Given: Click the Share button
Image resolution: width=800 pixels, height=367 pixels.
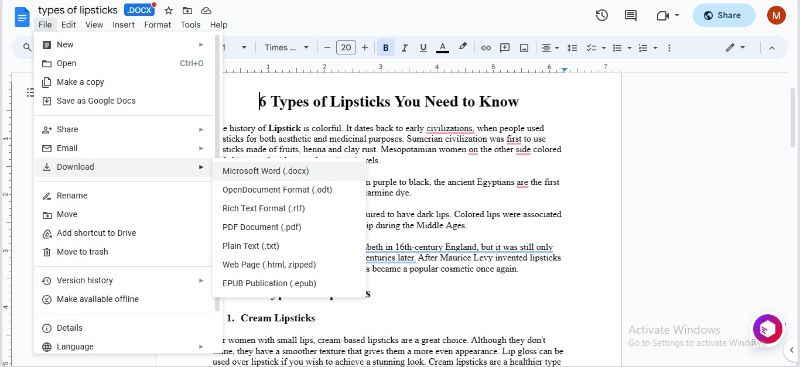Looking at the screenshot, I should pyautogui.click(x=723, y=15).
